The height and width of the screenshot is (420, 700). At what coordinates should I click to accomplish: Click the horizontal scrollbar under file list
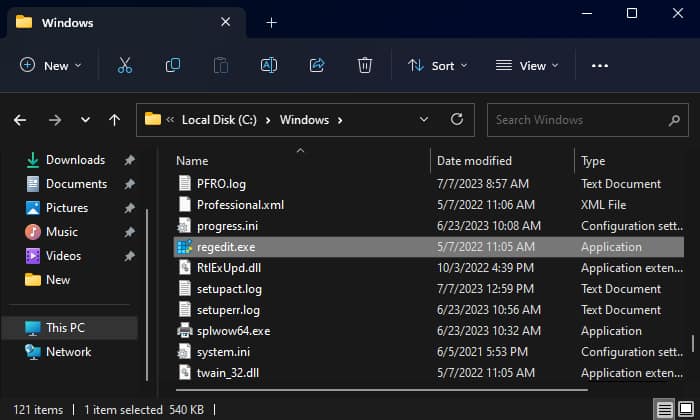382,390
